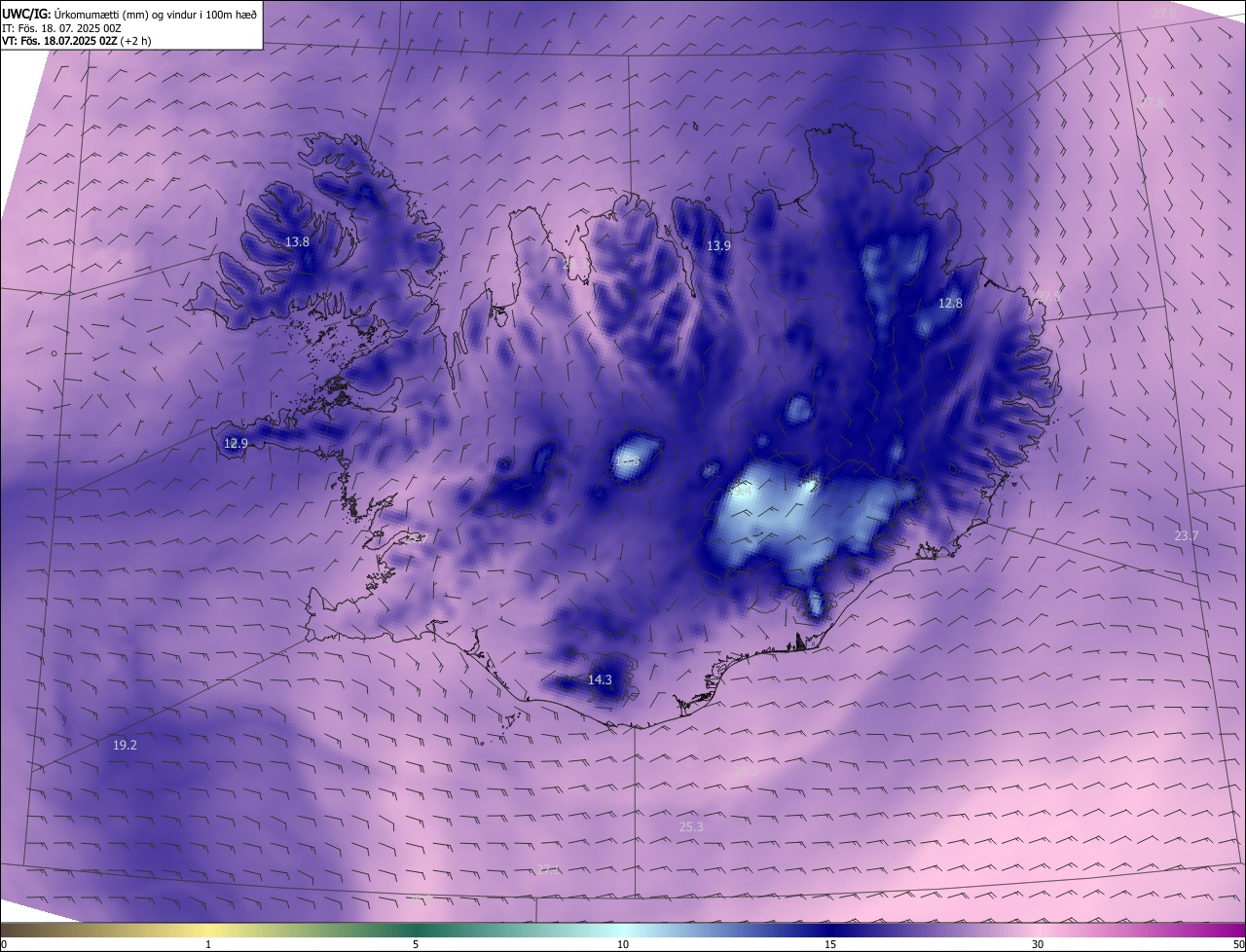1246x952 pixels.
Task: Select the 23.7 value label
Action: [1187, 535]
